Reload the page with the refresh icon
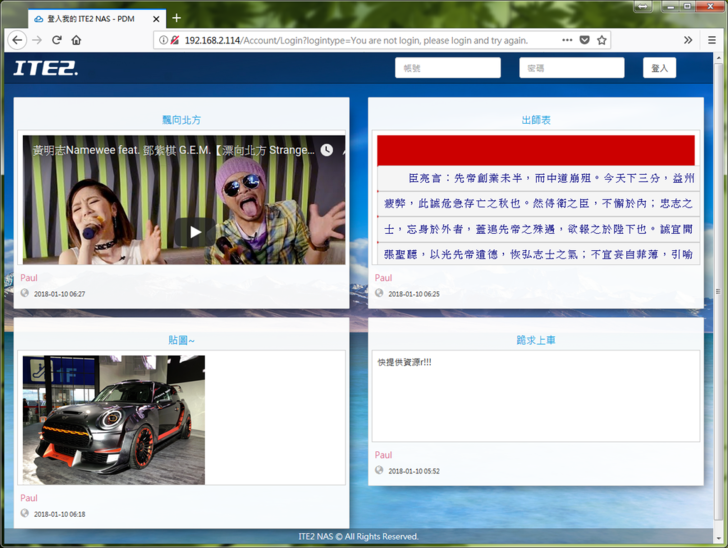Viewport: 728px width, 548px height. pyautogui.click(x=56, y=40)
